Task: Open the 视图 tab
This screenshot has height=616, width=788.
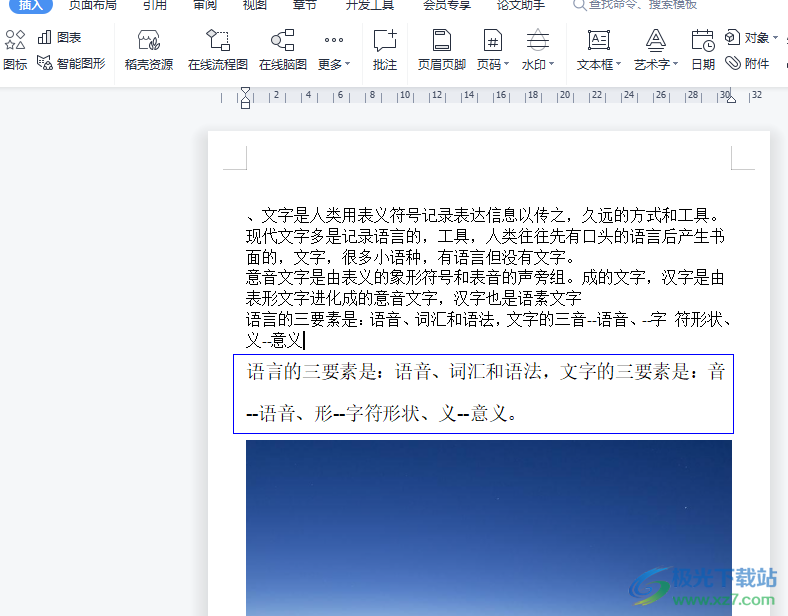Action: coord(255,5)
